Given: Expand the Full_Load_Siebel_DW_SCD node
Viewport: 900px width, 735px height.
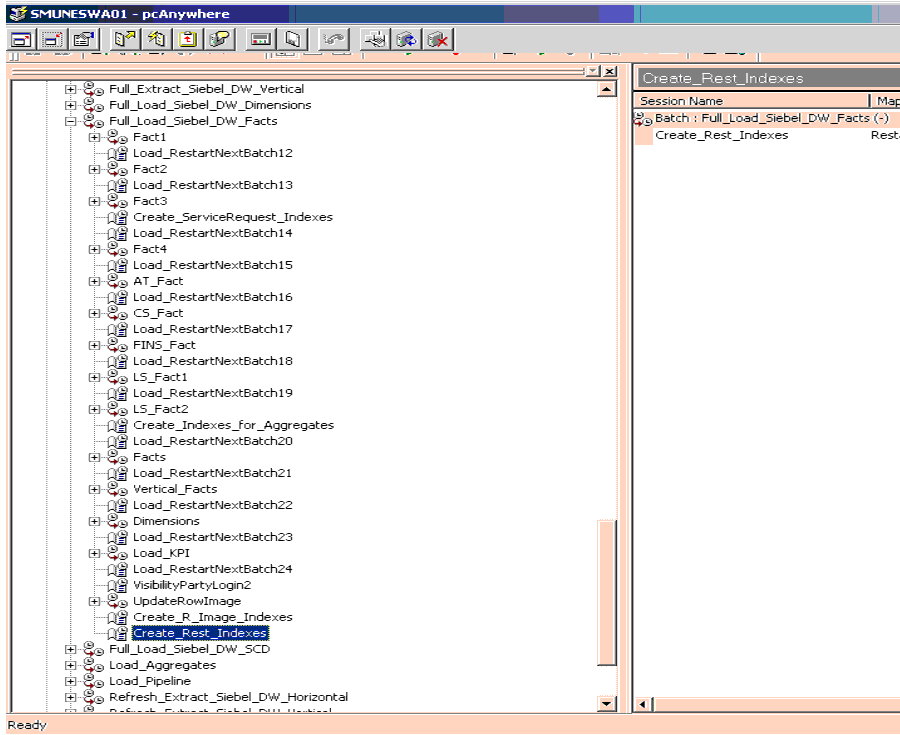Looking at the screenshot, I should pos(70,650).
